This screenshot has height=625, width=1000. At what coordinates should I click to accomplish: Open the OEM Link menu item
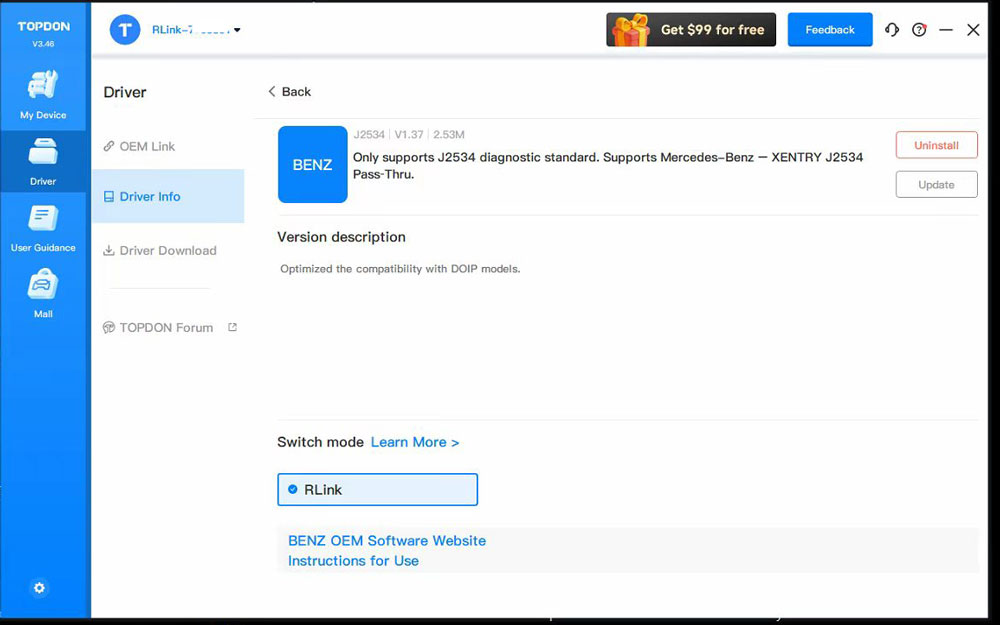pyautogui.click(x=139, y=146)
